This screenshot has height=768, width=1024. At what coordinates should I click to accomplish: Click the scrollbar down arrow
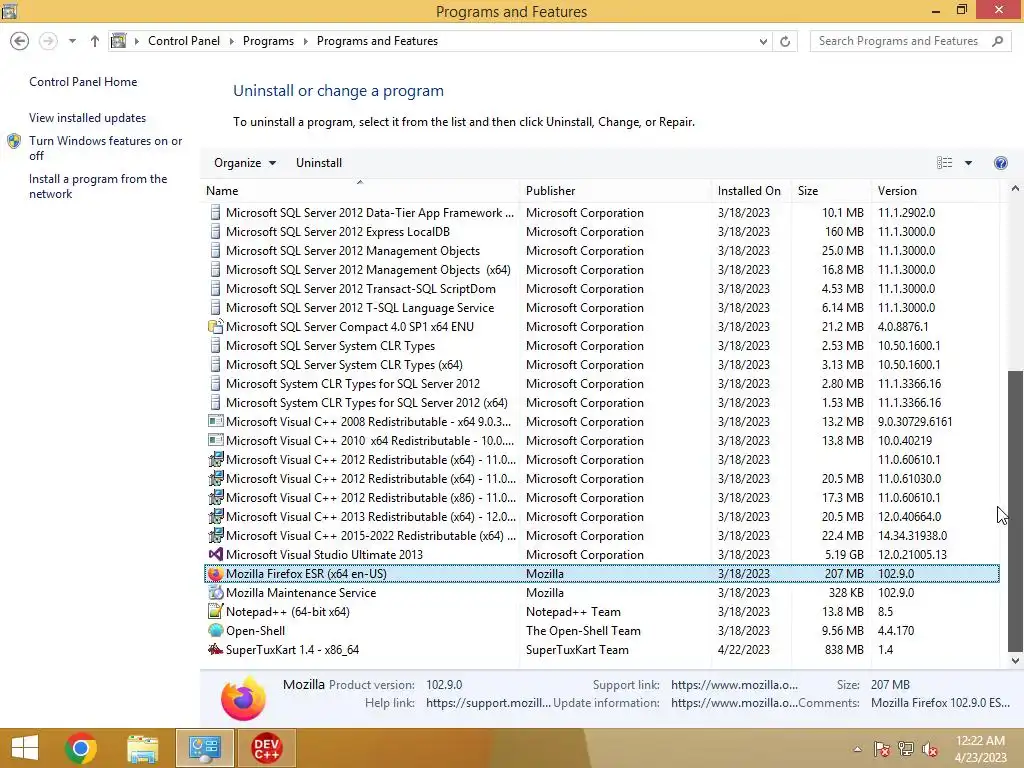click(x=1015, y=660)
